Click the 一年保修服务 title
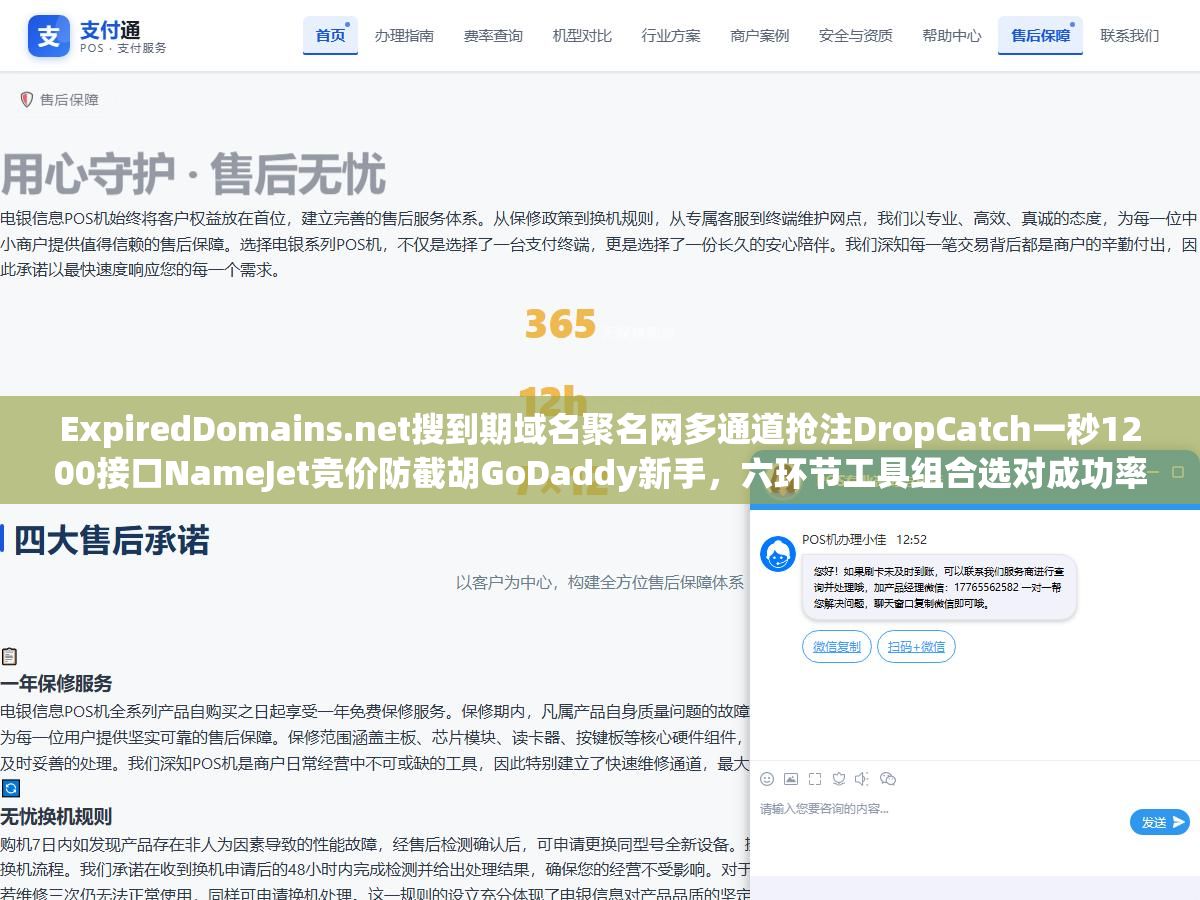 coord(56,684)
